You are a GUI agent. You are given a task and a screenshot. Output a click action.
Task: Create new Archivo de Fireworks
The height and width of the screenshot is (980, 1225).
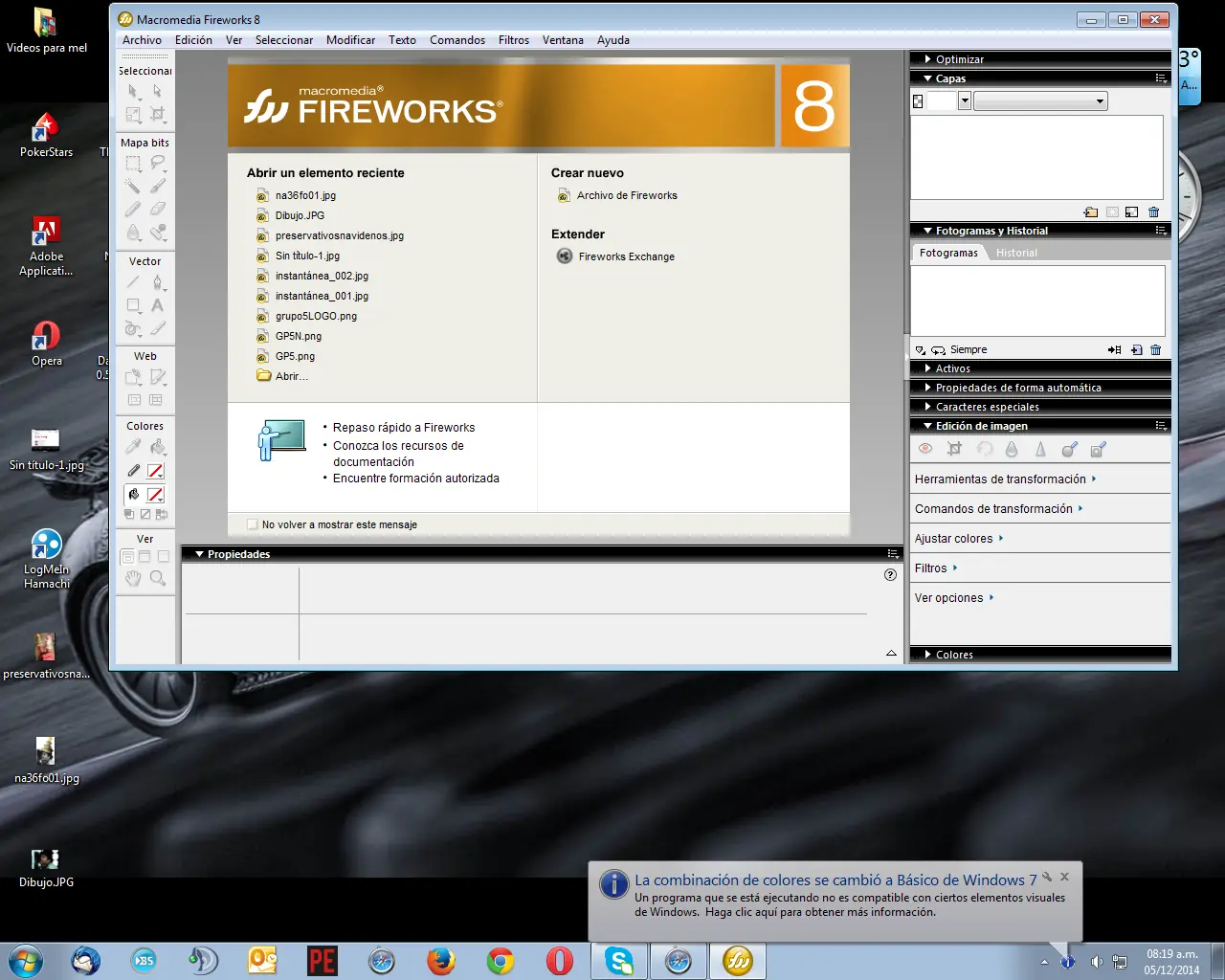tap(627, 195)
